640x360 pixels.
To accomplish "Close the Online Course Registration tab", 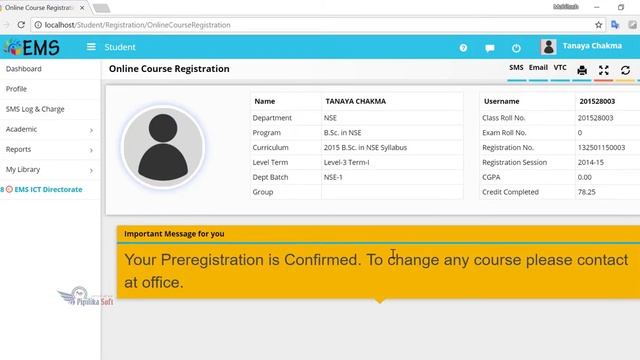I will point(82,8).
